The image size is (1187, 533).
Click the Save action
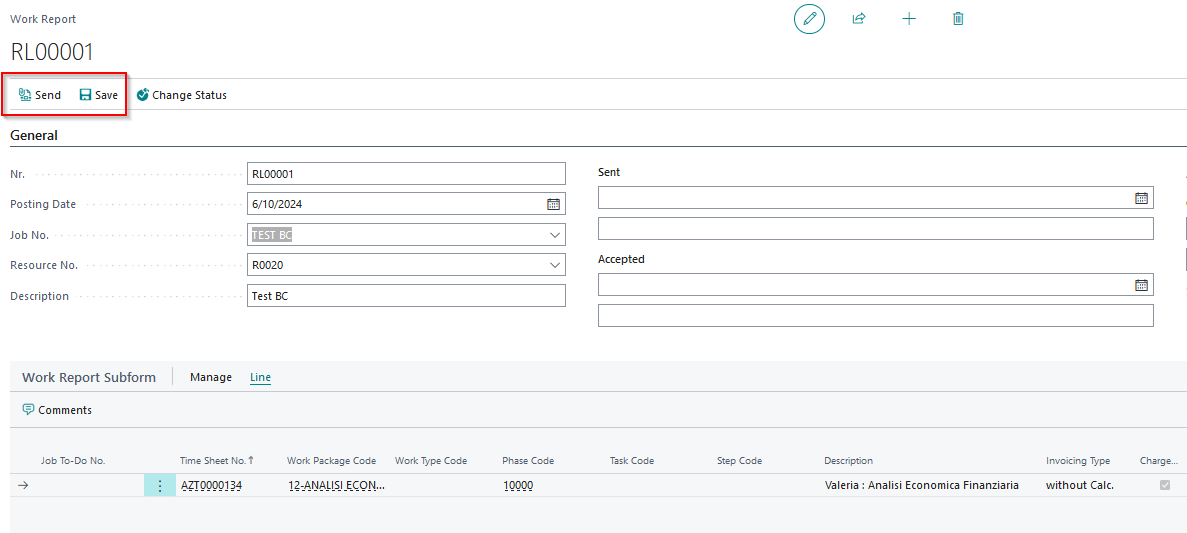98,95
